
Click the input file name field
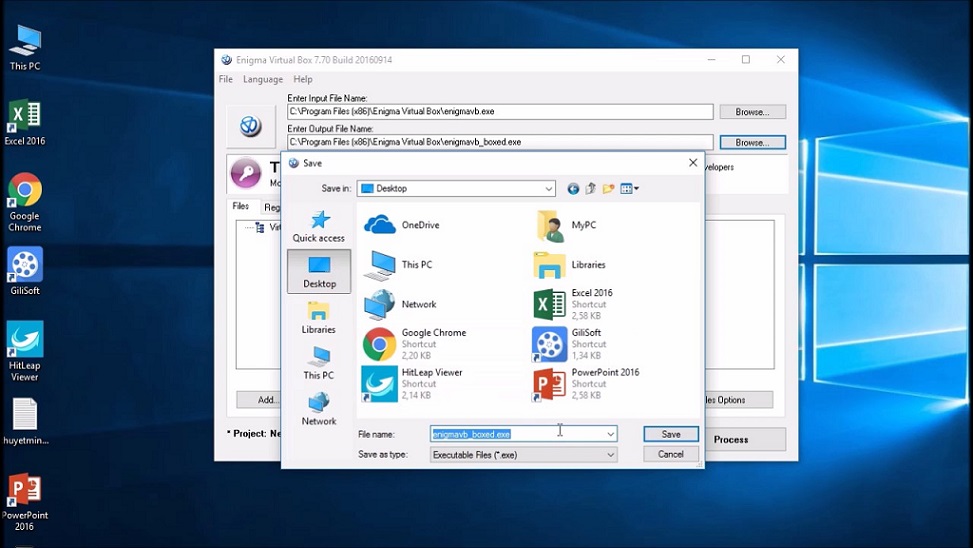click(x=500, y=112)
